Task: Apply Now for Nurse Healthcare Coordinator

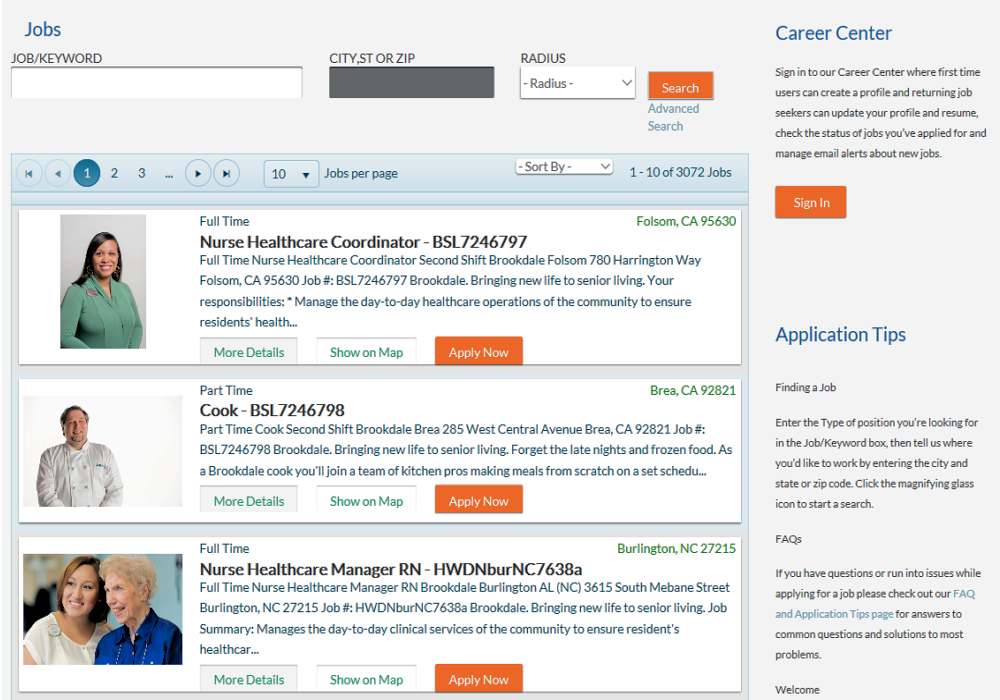Action: click(478, 351)
